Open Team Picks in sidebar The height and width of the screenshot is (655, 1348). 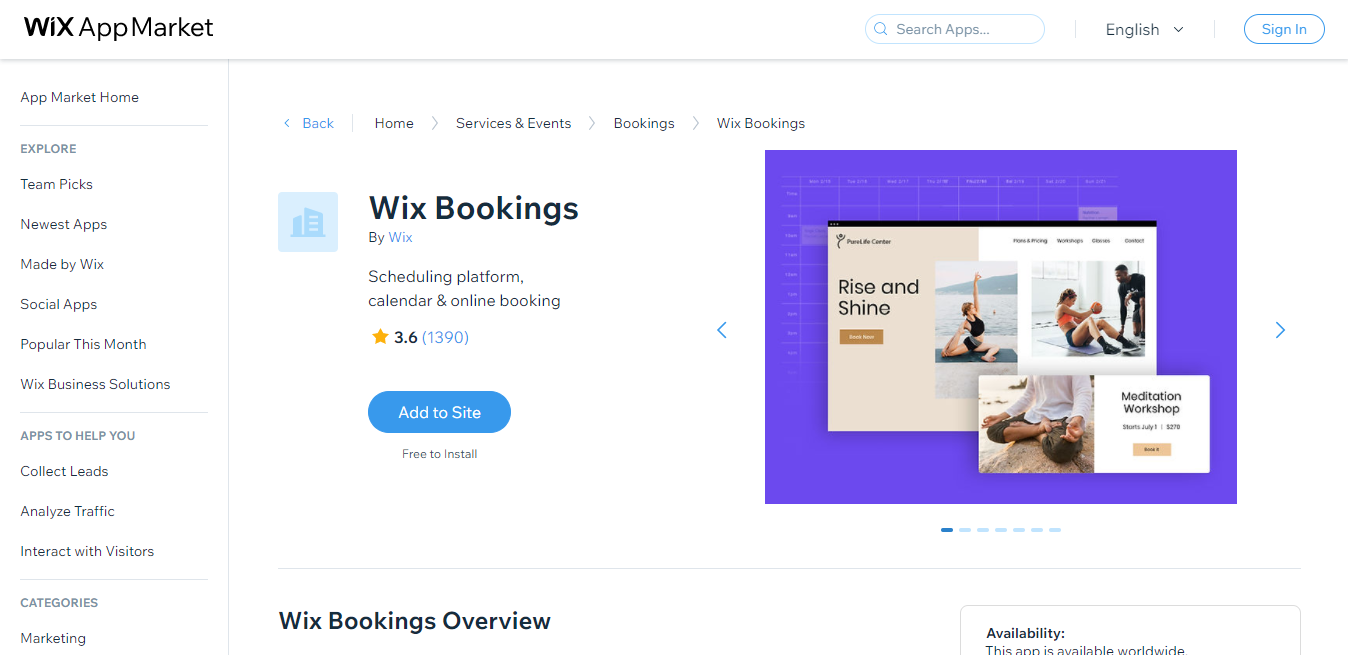coord(57,184)
